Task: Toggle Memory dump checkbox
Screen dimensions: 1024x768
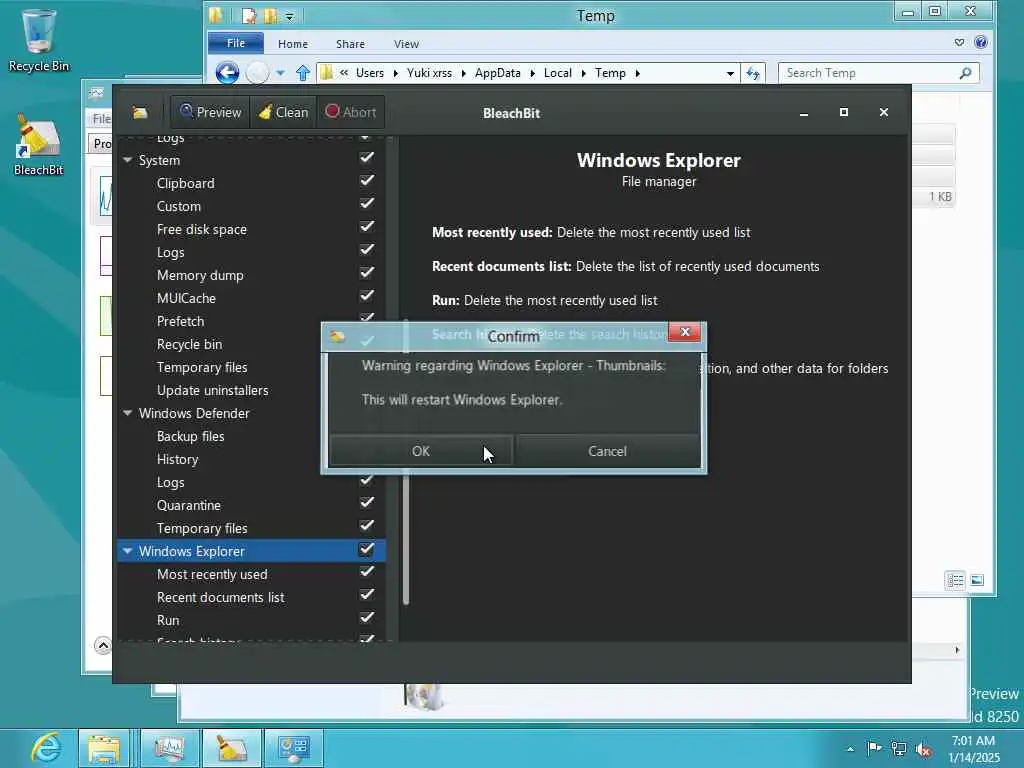Action: [367, 272]
